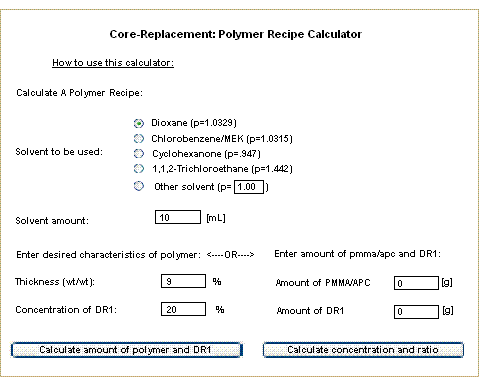Pick the 1,1,2-Trichloroethane solvent option

pos(139,169)
